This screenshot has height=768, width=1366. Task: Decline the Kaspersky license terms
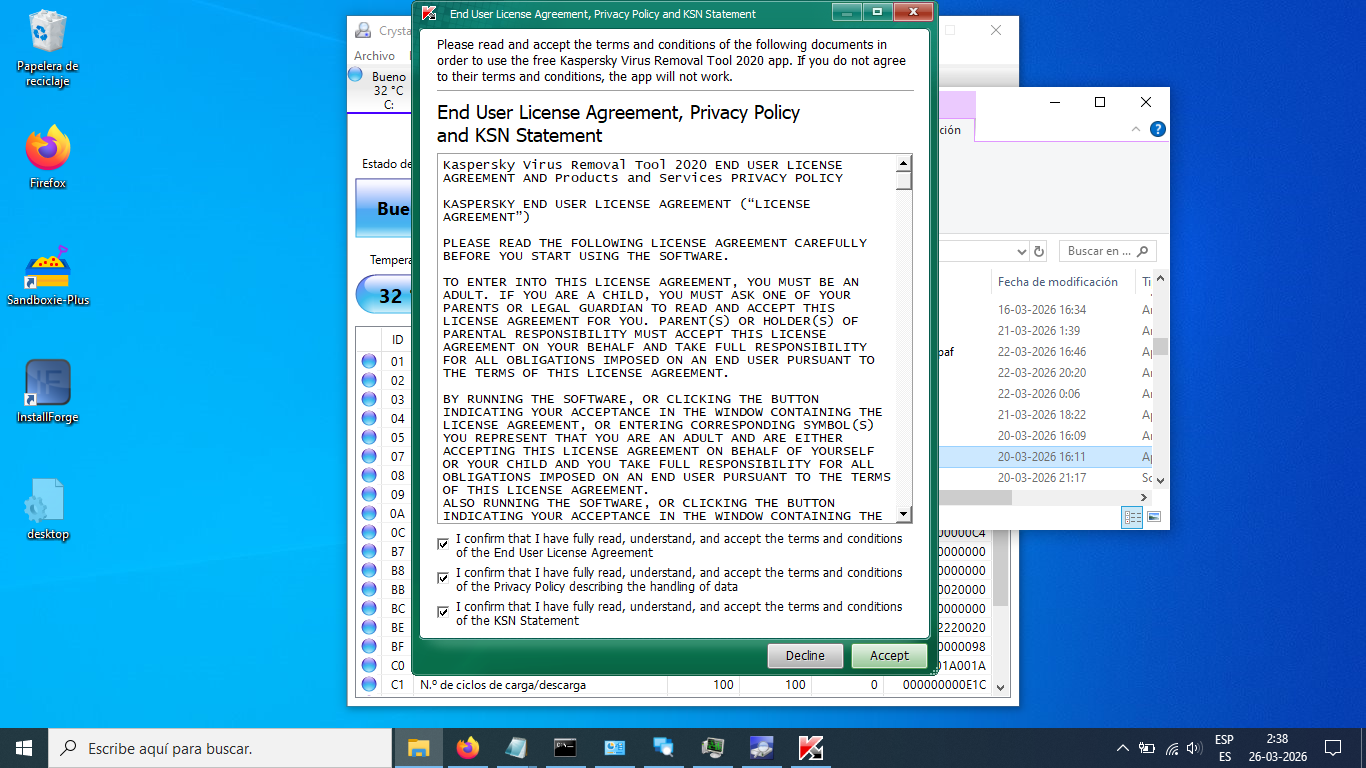[805, 656]
